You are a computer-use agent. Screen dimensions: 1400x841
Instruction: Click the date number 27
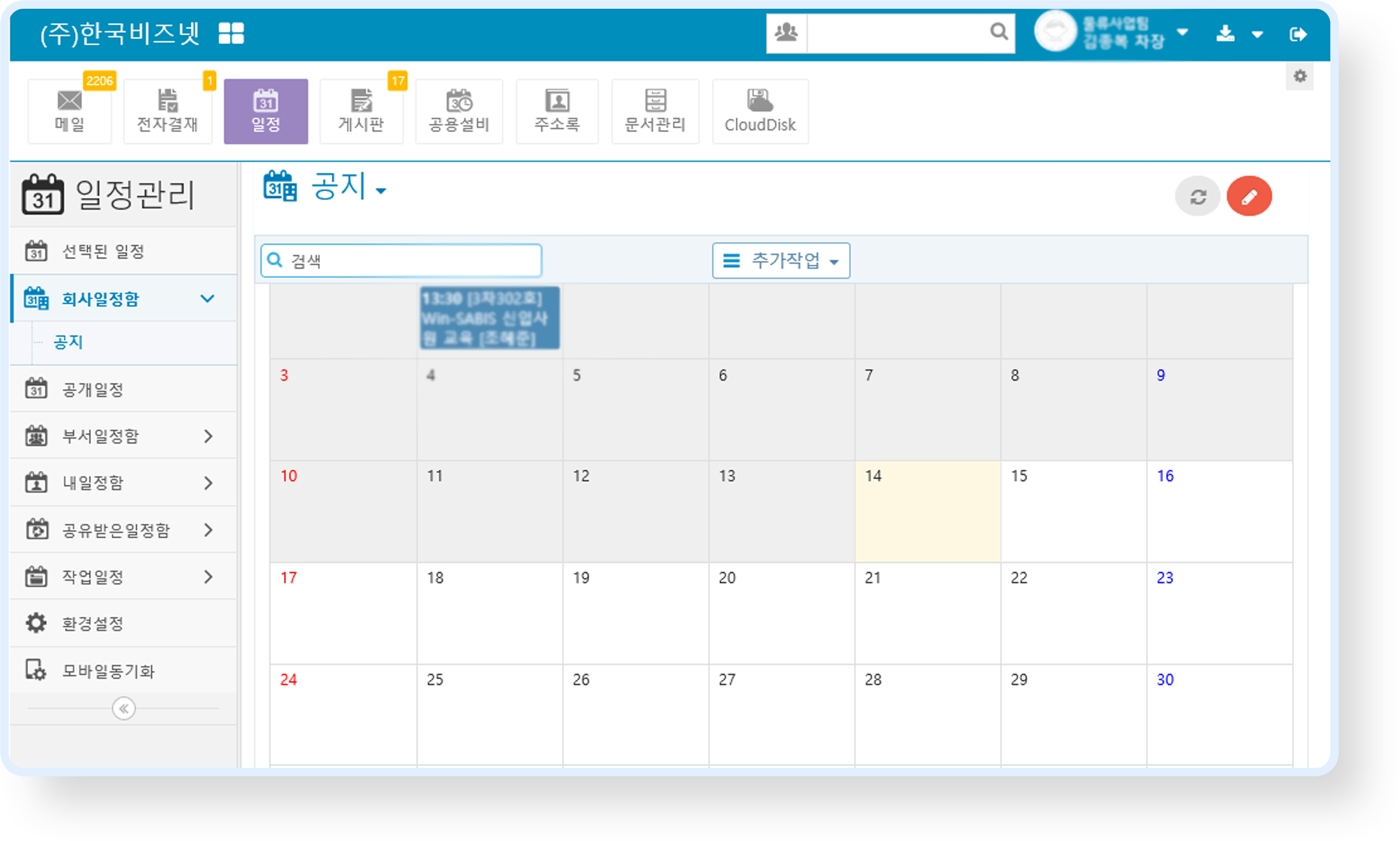pos(727,680)
